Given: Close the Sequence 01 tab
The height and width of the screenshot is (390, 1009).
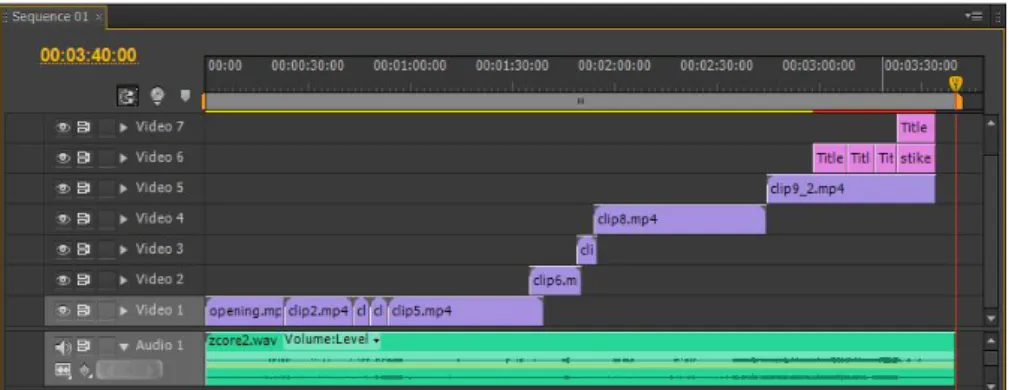Looking at the screenshot, I should tap(98, 17).
